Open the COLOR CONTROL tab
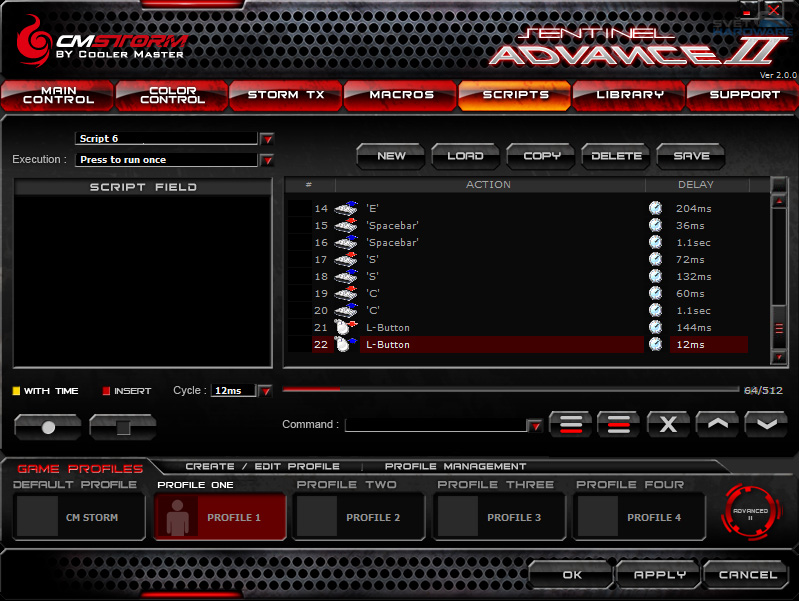The image size is (799, 601). [172, 95]
